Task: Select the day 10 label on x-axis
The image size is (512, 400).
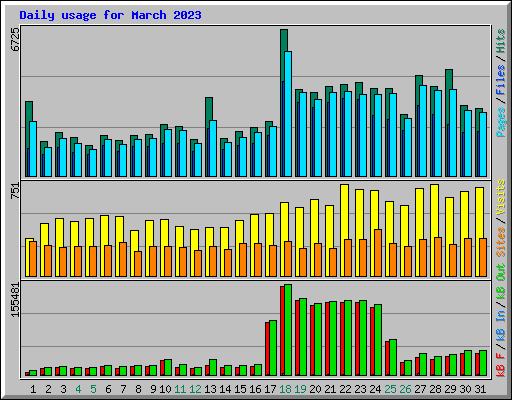Action: (165, 389)
